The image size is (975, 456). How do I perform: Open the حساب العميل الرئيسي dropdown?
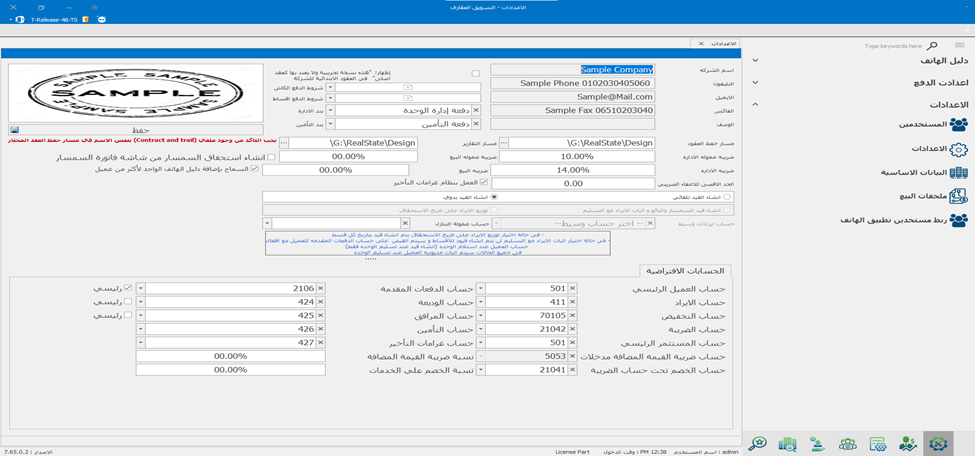(x=482, y=288)
